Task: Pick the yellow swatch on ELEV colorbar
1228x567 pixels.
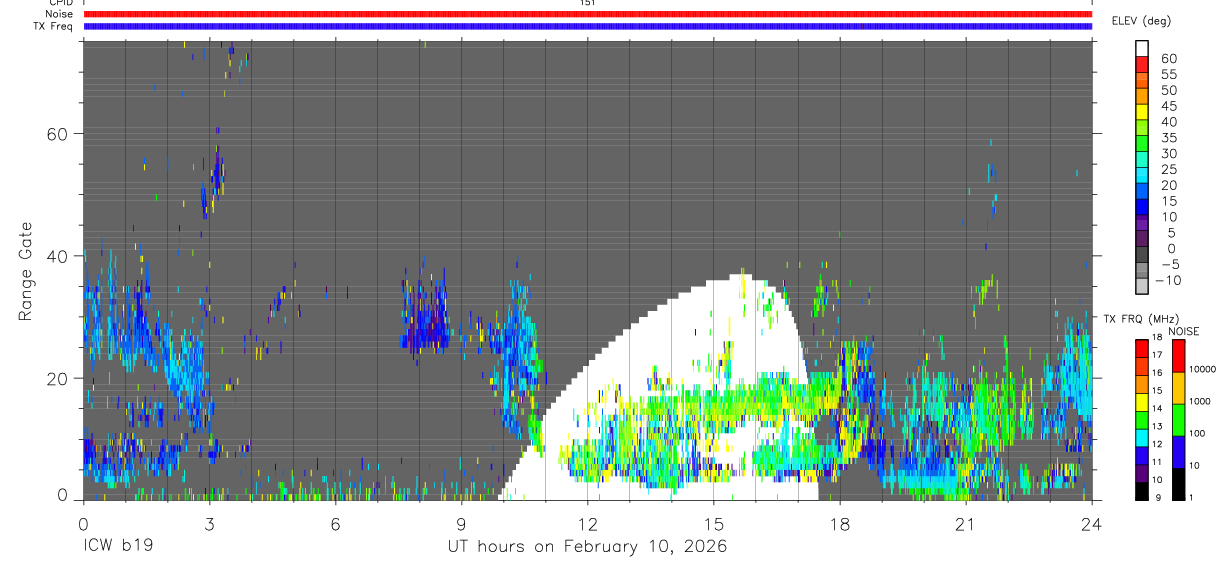Action: click(1143, 111)
